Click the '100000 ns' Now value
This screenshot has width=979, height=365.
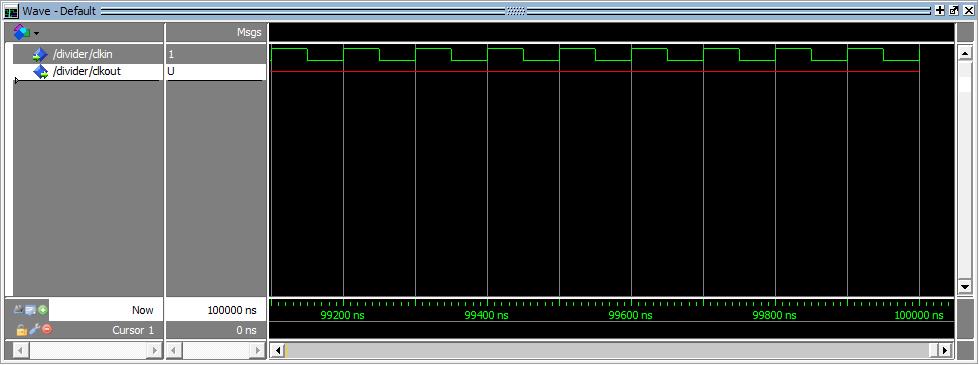[233, 310]
